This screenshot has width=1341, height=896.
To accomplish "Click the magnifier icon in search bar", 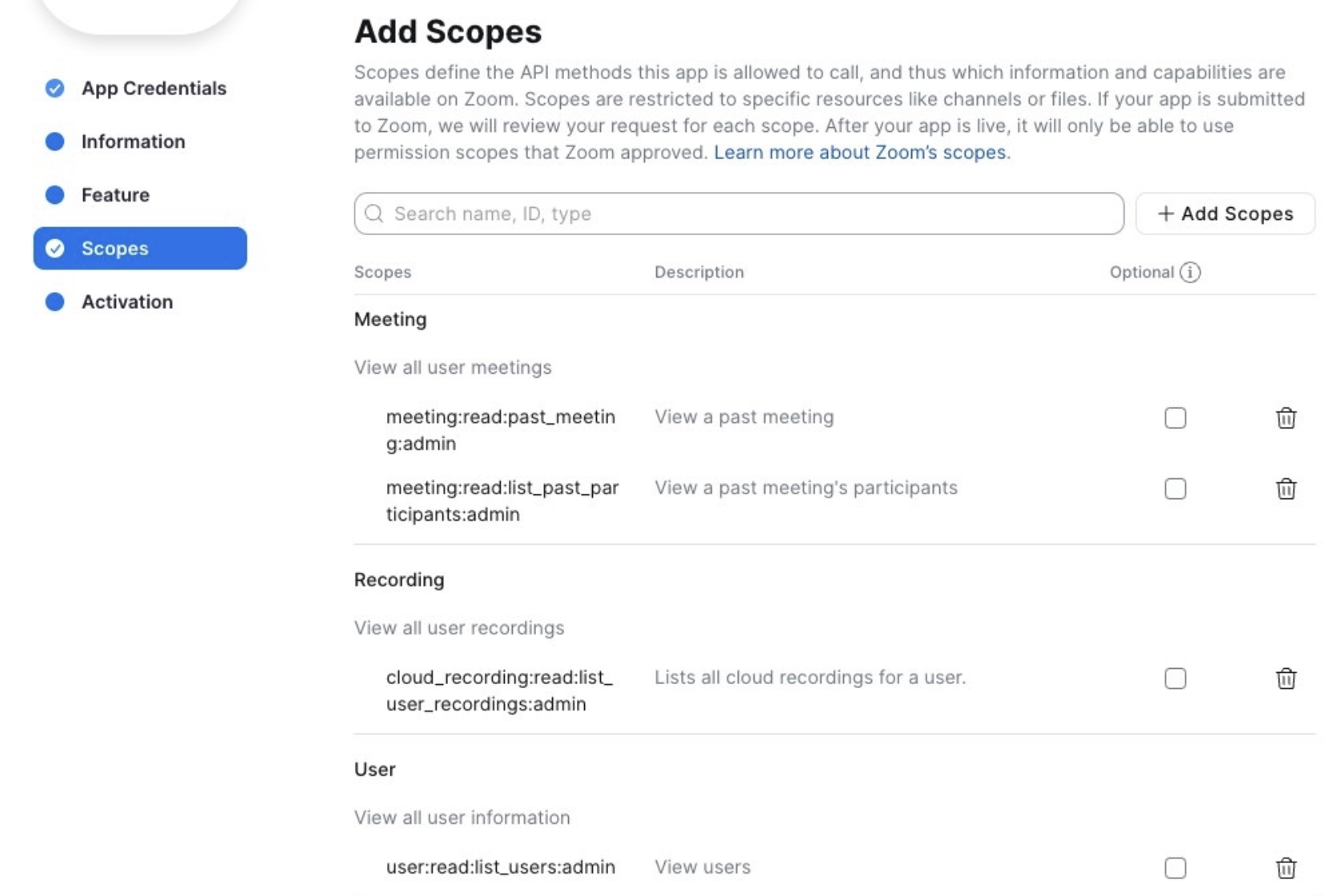I will point(374,214).
